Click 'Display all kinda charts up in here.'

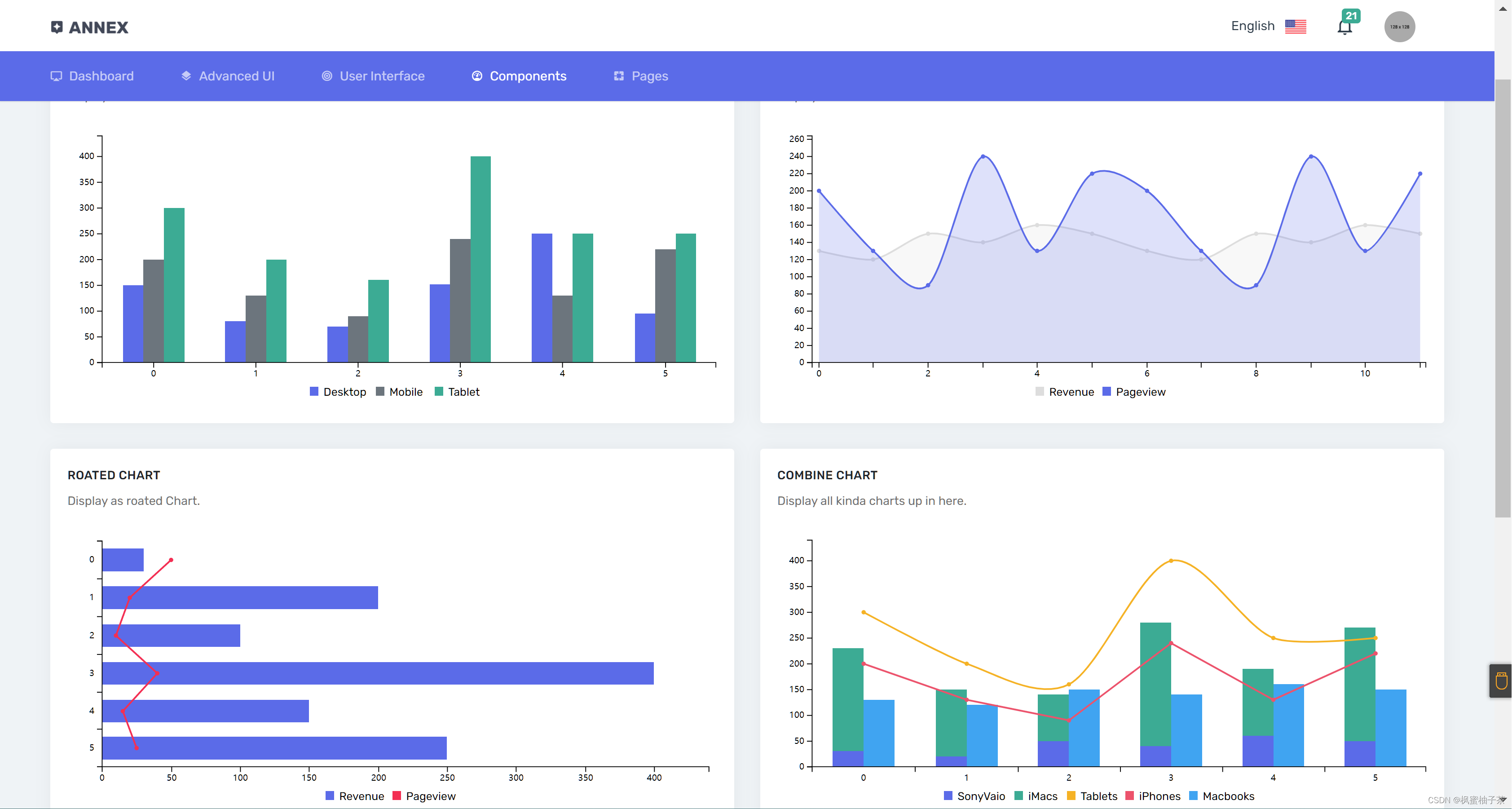pyautogui.click(x=872, y=501)
